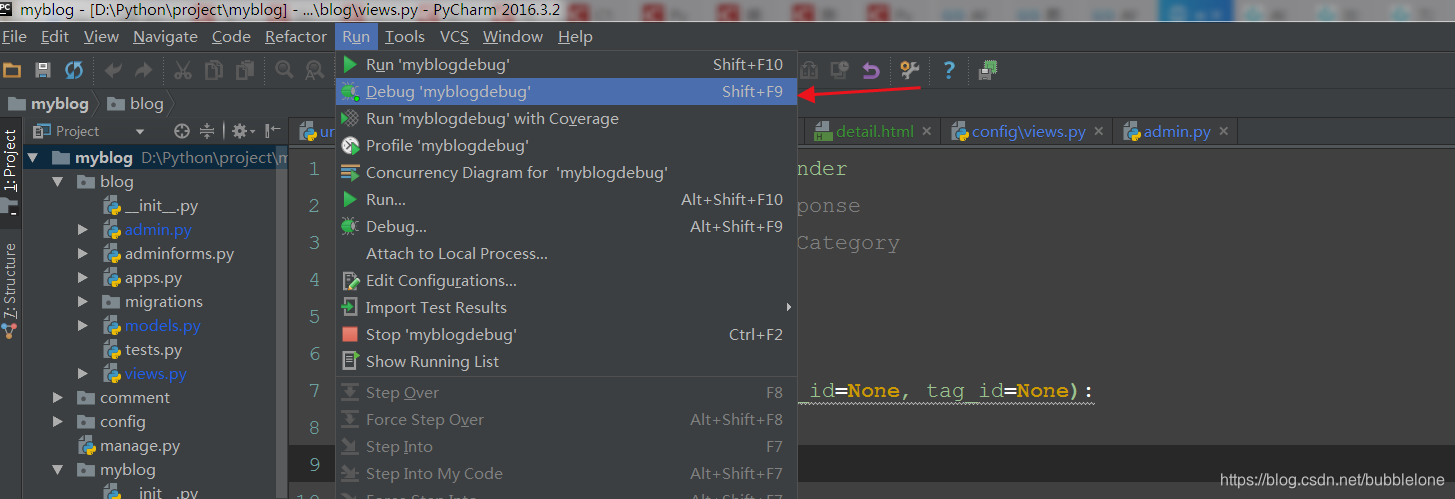Open the Refactor menu

point(296,37)
